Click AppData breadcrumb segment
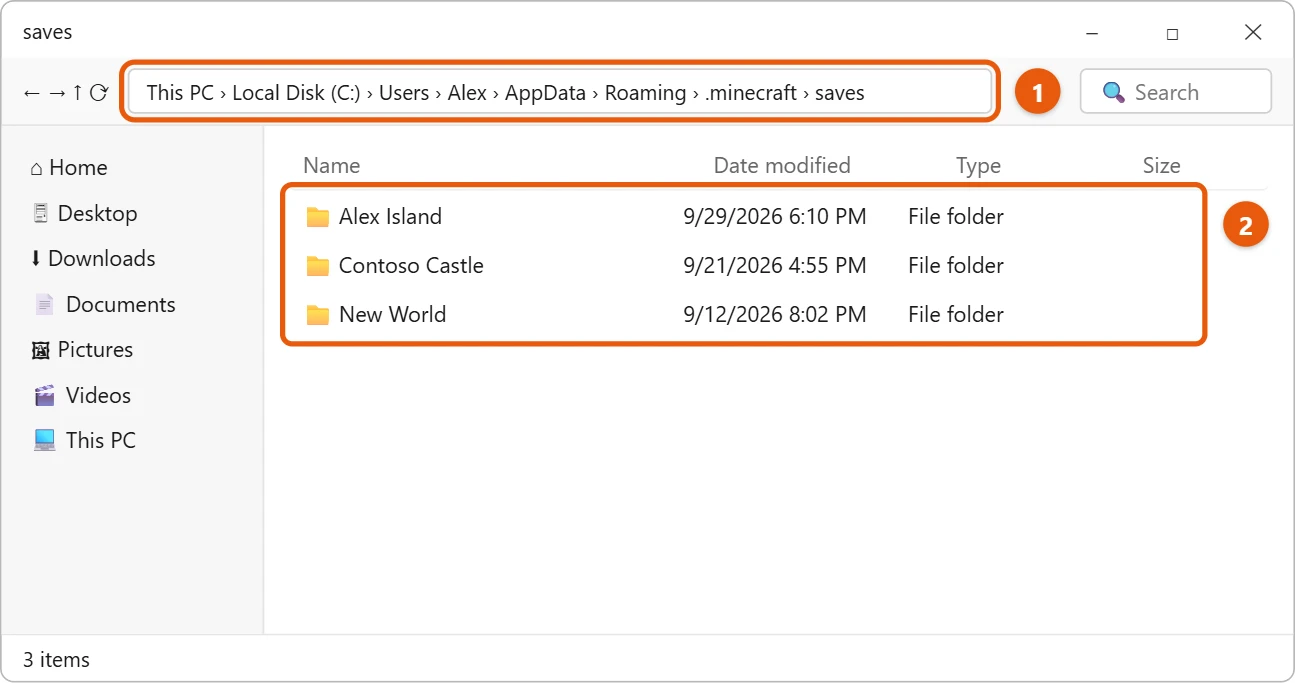 (546, 93)
